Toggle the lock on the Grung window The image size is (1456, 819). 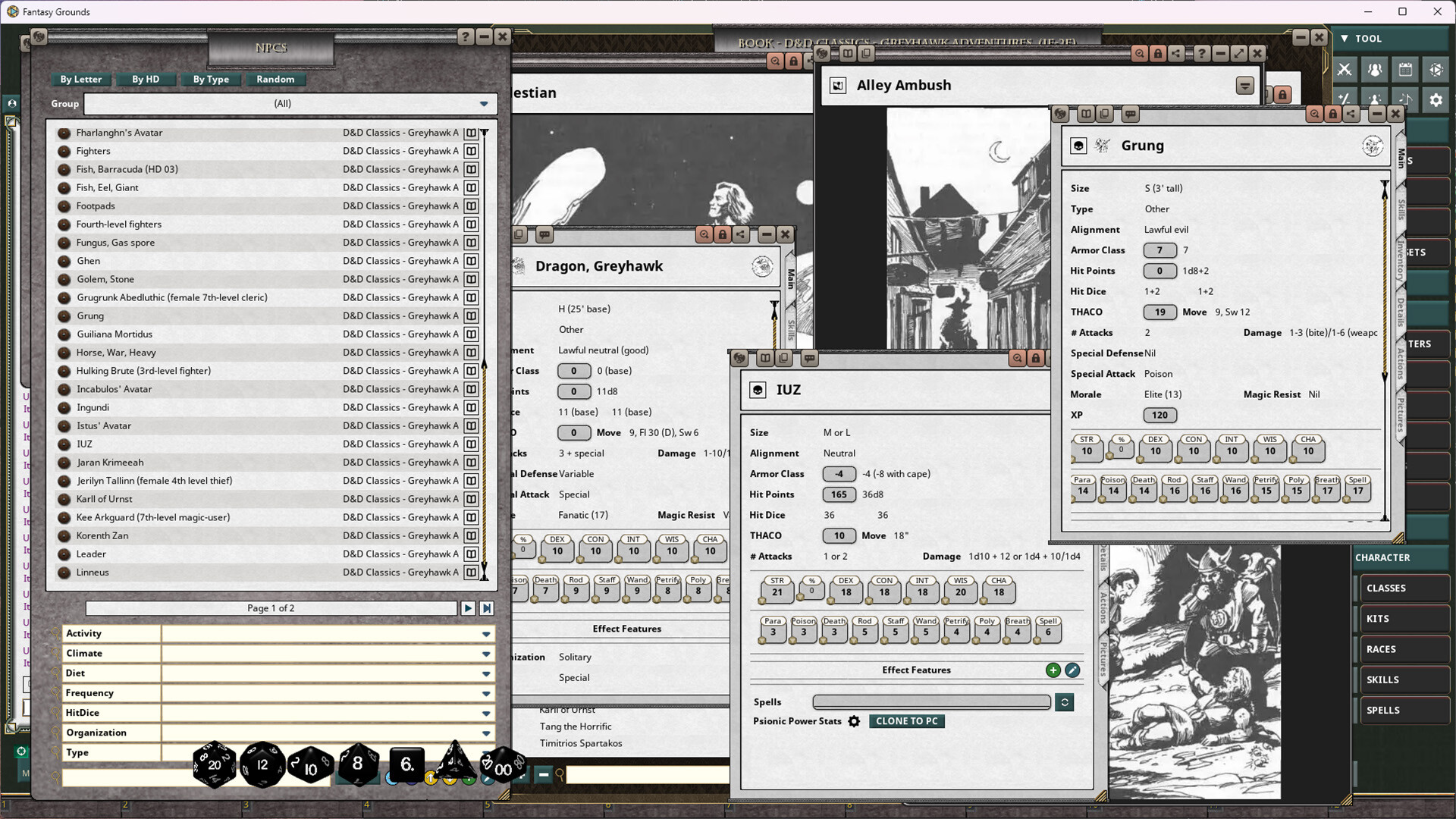click(1332, 114)
